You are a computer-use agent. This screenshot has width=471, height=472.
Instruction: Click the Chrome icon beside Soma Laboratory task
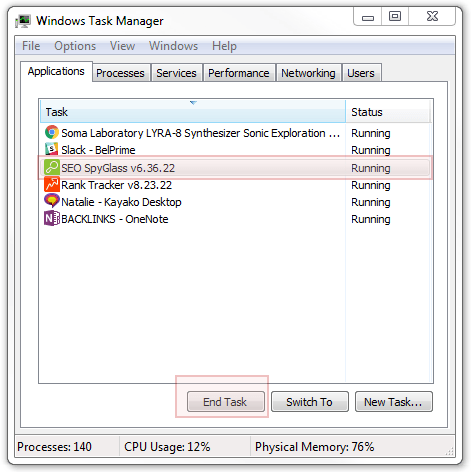[x=52, y=132]
